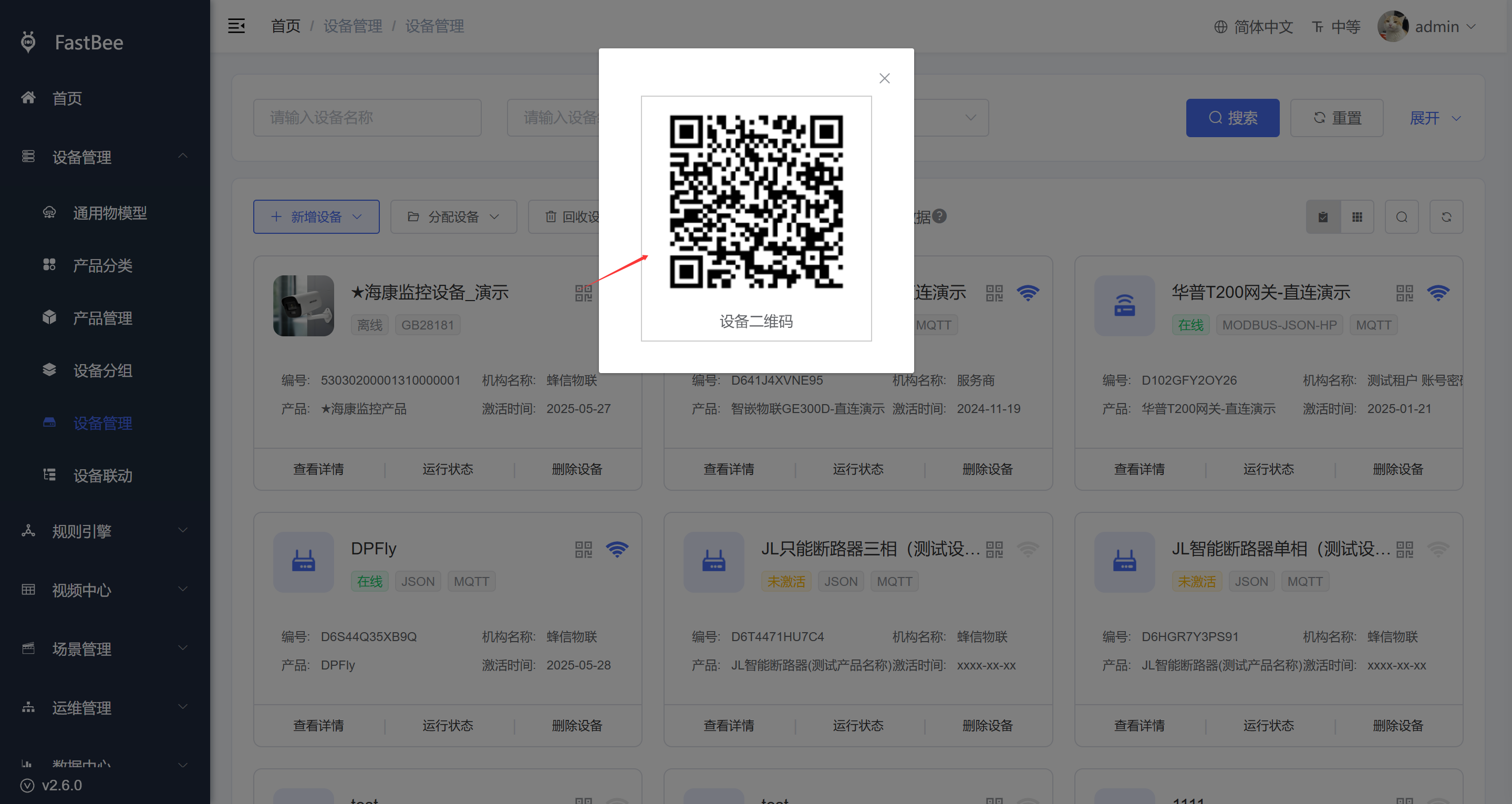The height and width of the screenshot is (804, 1512).
Task: Switch to the card view icon
Action: [1323, 217]
